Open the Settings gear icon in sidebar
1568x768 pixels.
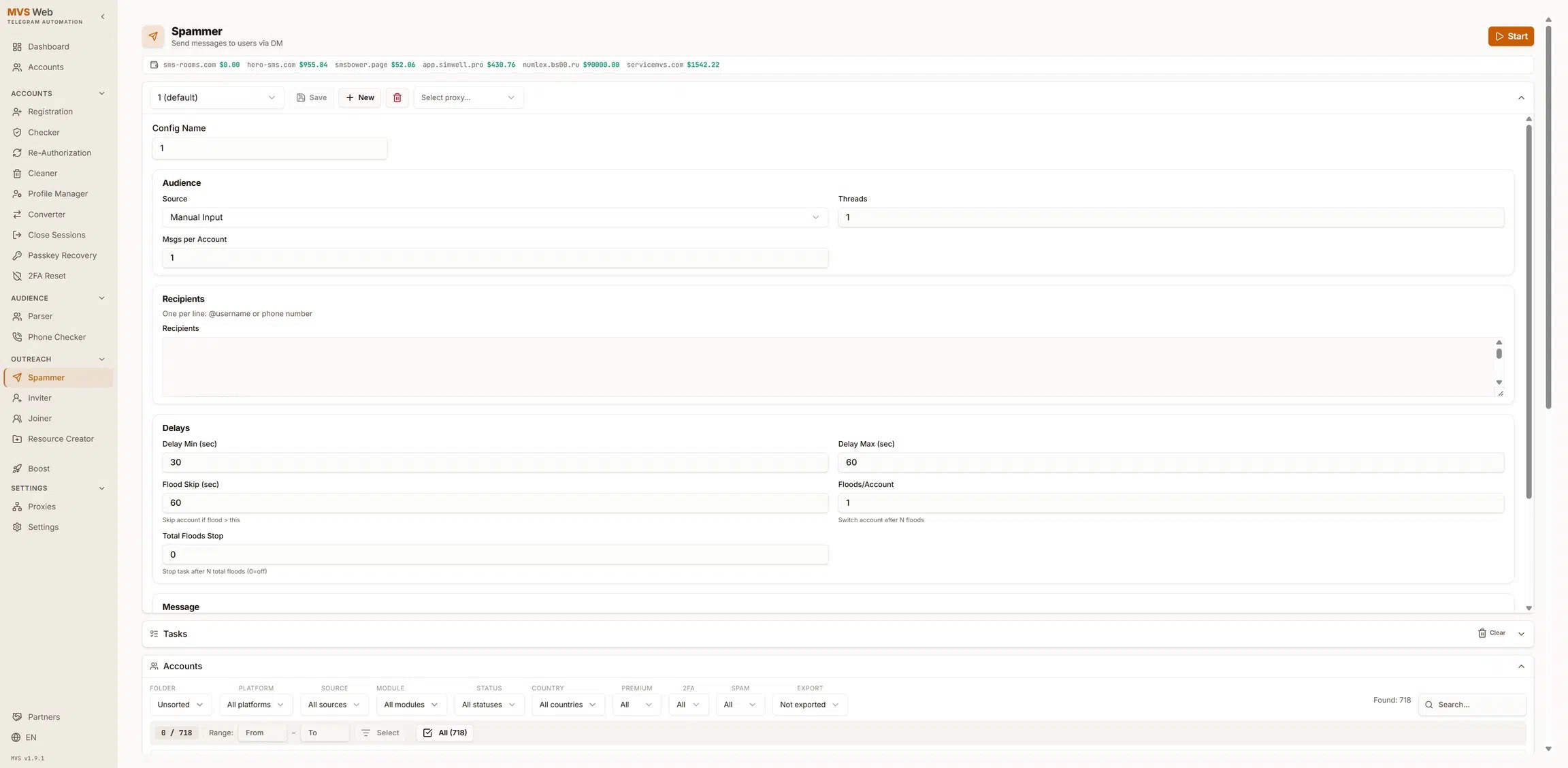[x=17, y=527]
